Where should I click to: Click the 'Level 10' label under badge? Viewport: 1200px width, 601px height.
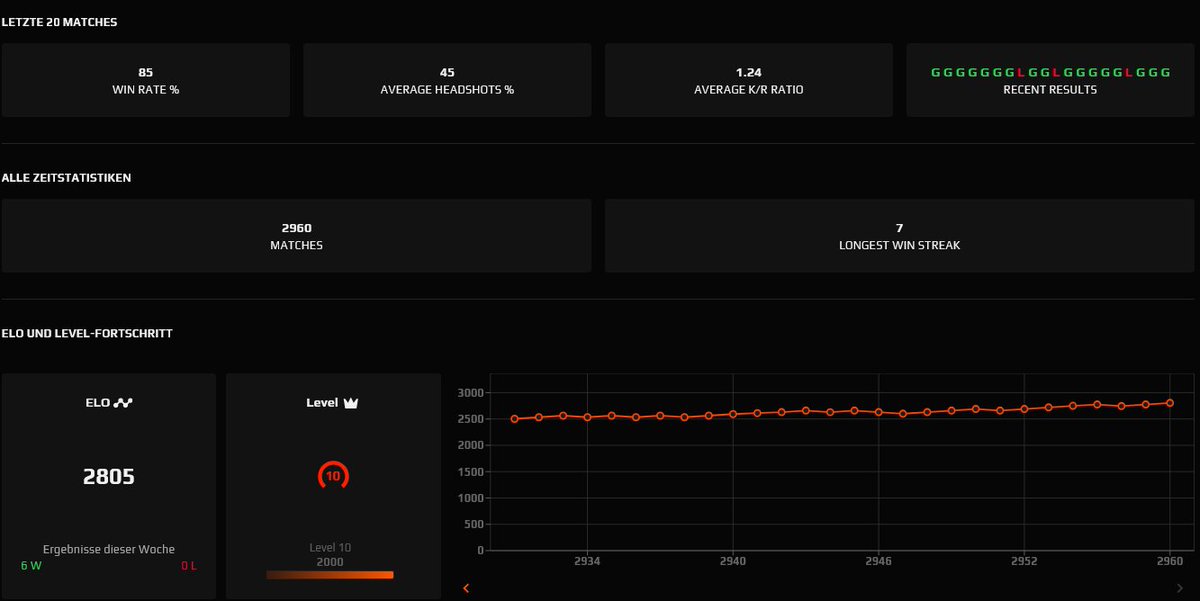tap(330, 548)
